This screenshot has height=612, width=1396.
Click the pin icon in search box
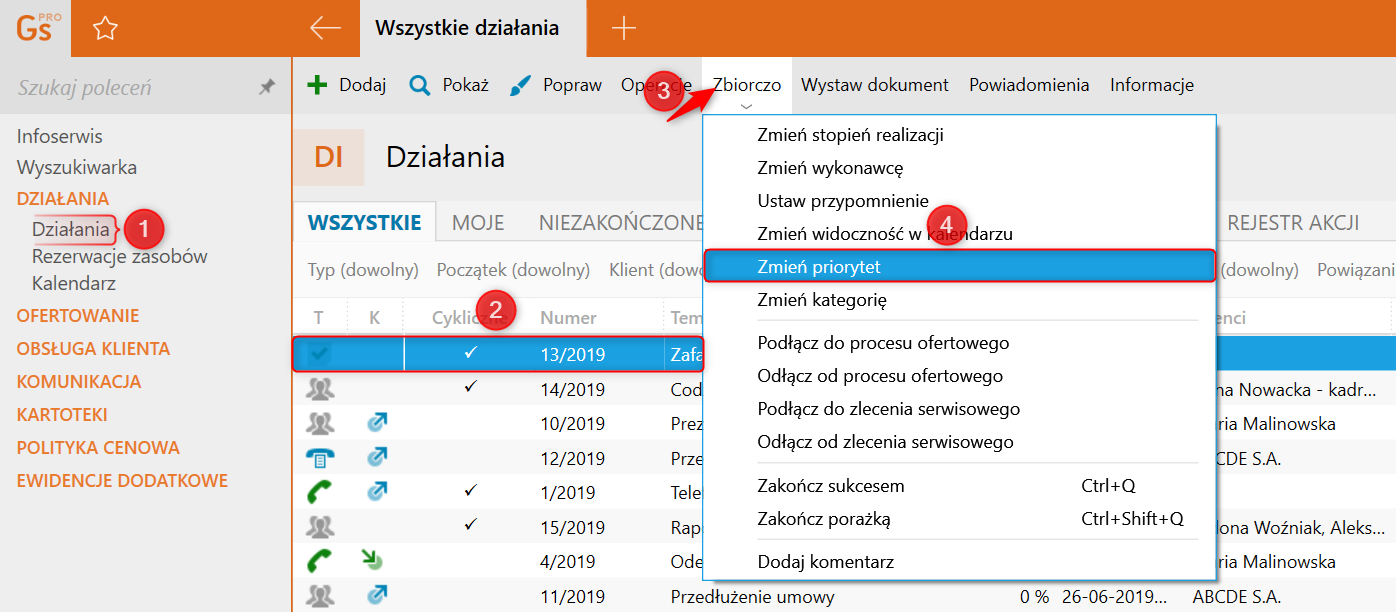[266, 88]
